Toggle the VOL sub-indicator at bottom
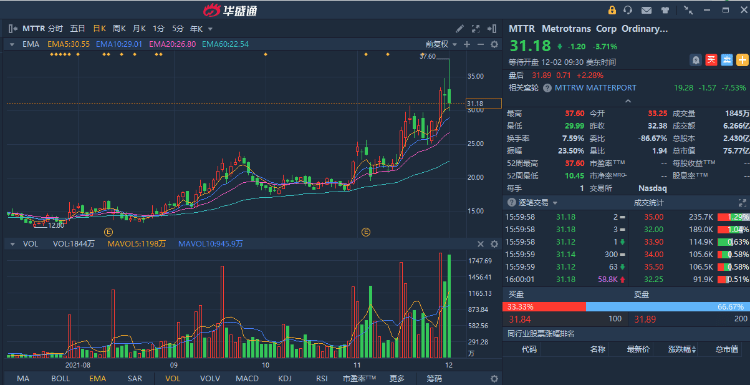The width and height of the screenshot is (750, 385). click(173, 379)
